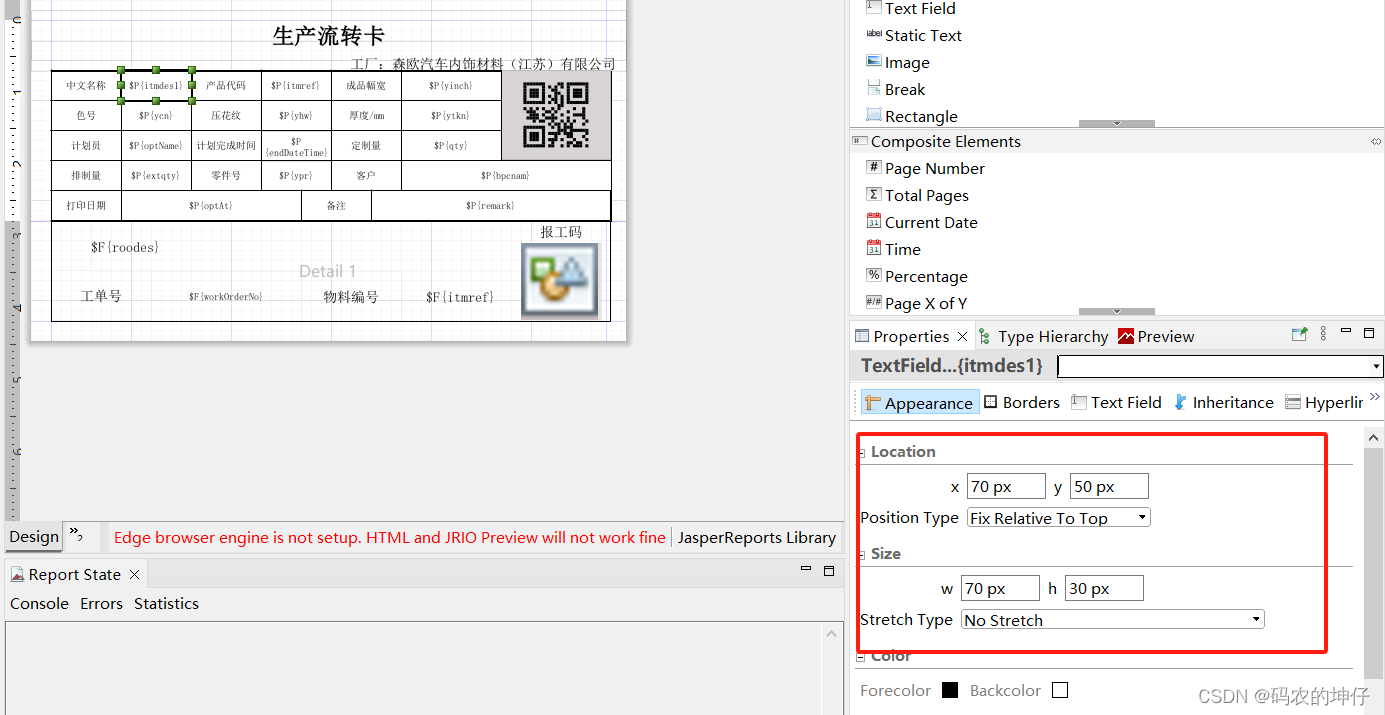
Task: Insert a Page X of Y element
Action: click(925, 302)
